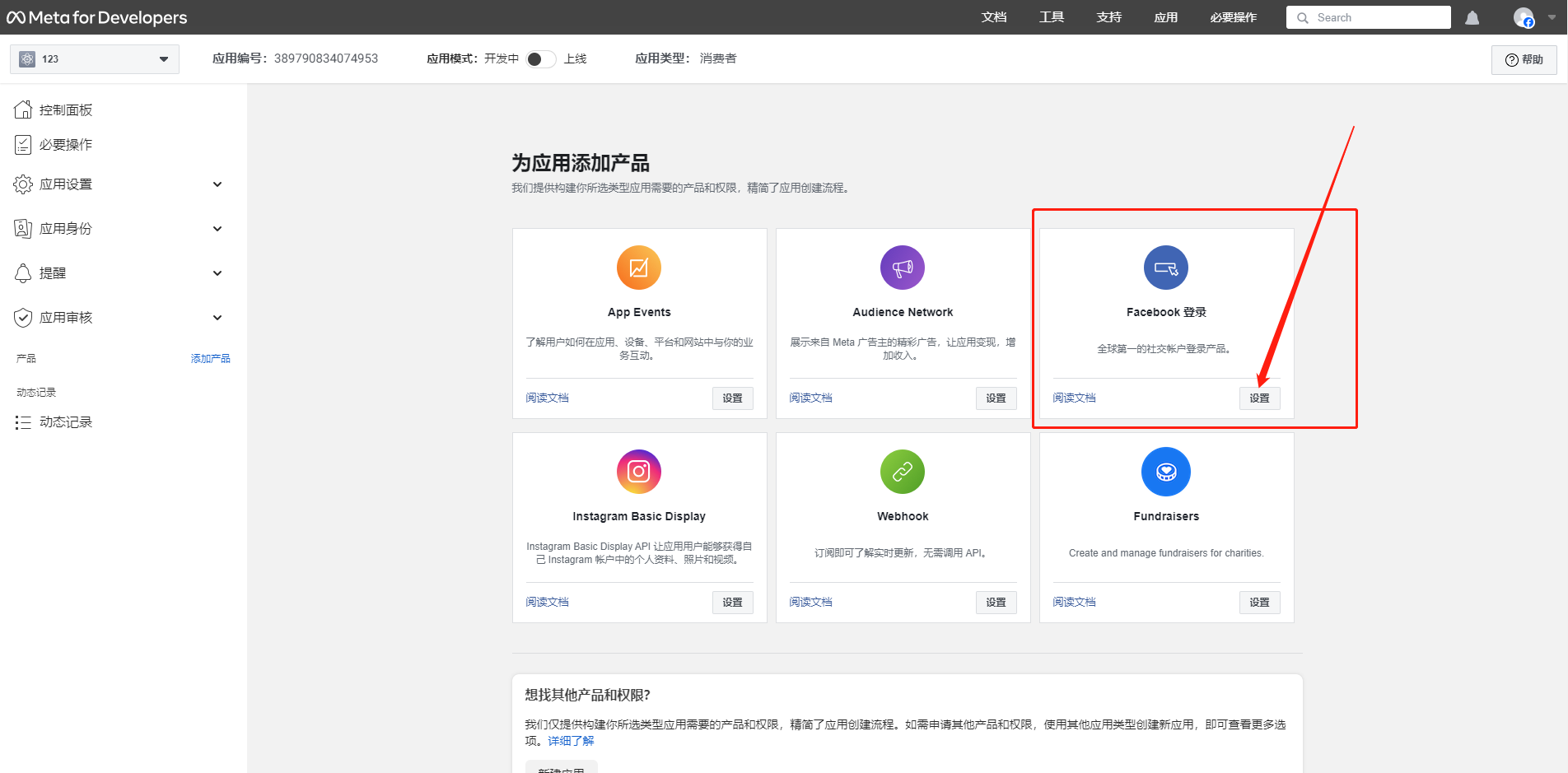Open 阅读文档 link for Audience Network
Screen dimensions: 1568x773
coord(811,398)
